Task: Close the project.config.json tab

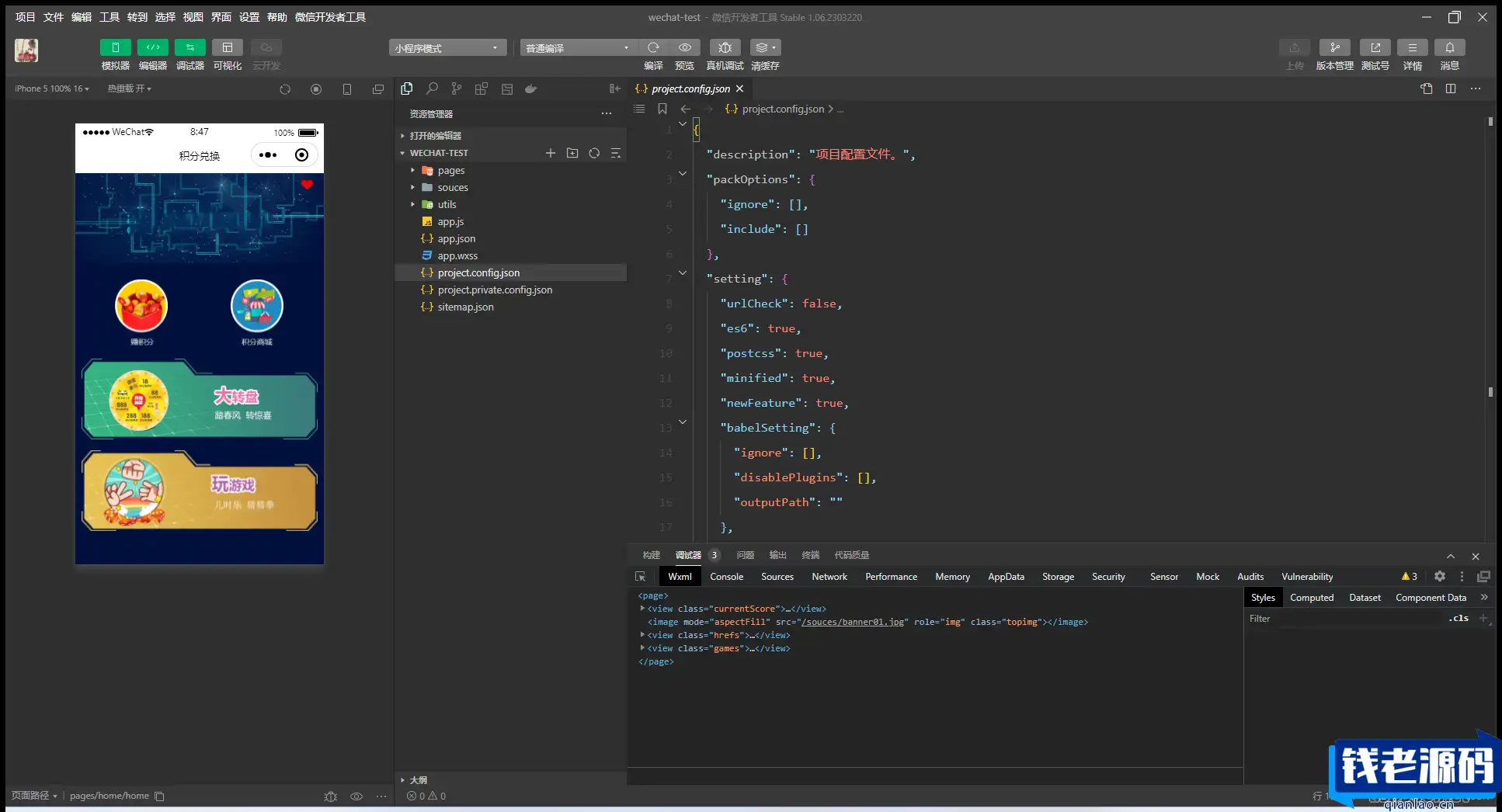Action: click(x=739, y=88)
